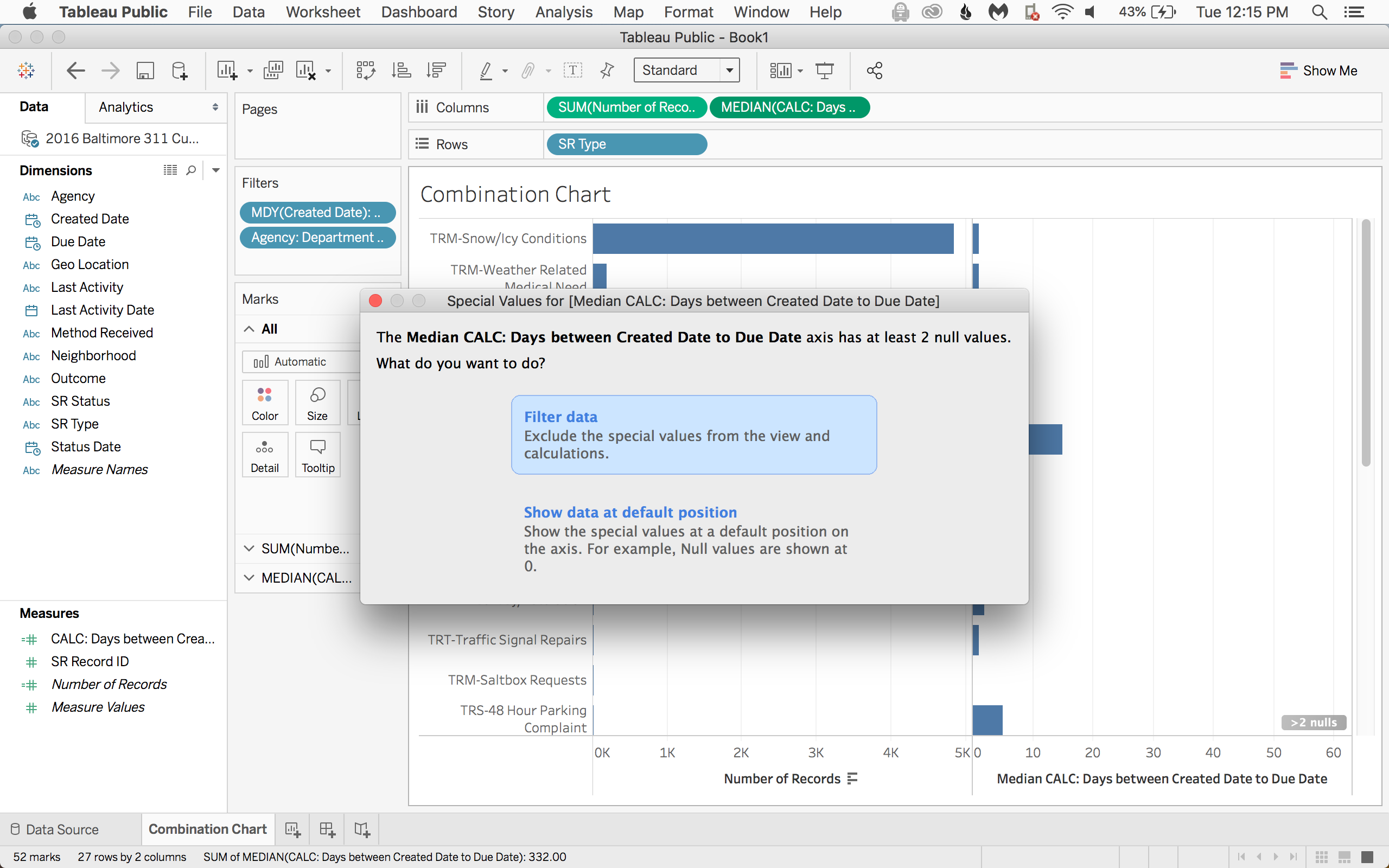Click the New Worksheet icon in bottom tabs
The width and height of the screenshot is (1389, 868).
pyautogui.click(x=293, y=829)
